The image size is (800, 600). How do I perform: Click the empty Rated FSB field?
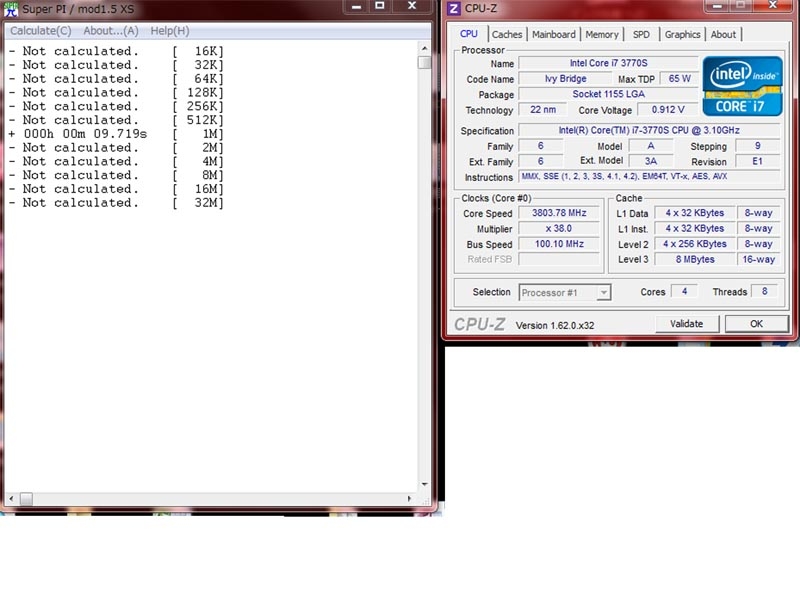[559, 259]
